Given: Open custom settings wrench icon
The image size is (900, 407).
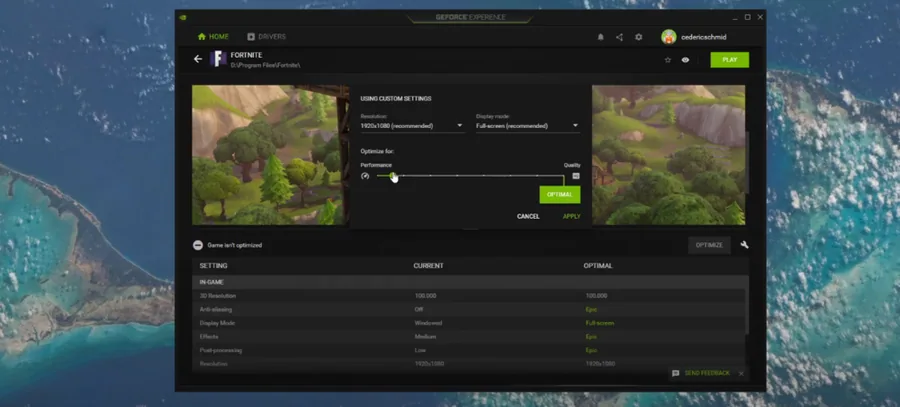Looking at the screenshot, I should point(744,245).
